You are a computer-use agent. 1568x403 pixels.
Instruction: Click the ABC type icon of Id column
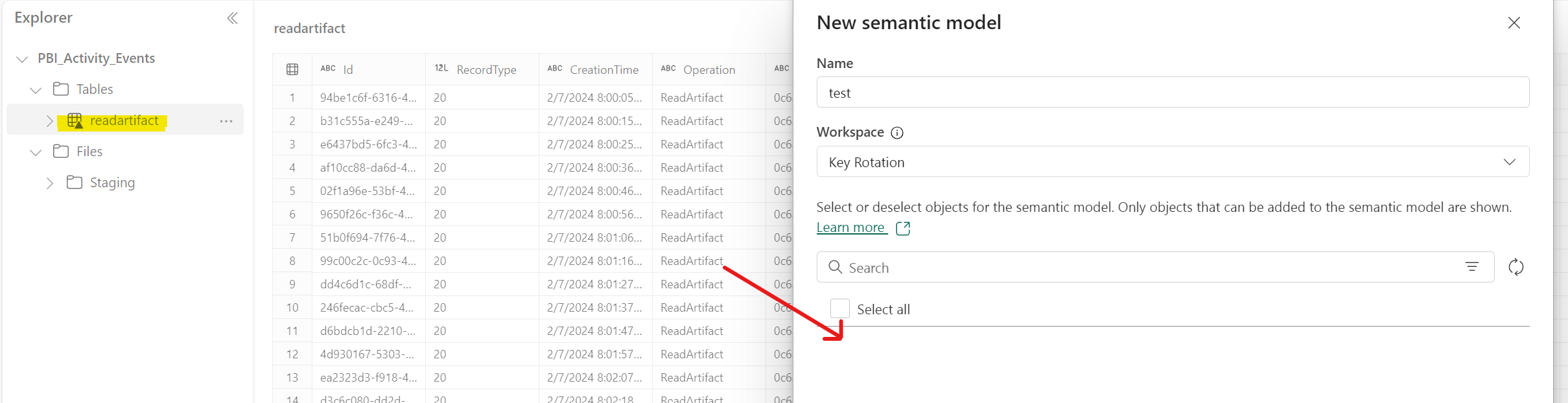click(328, 68)
